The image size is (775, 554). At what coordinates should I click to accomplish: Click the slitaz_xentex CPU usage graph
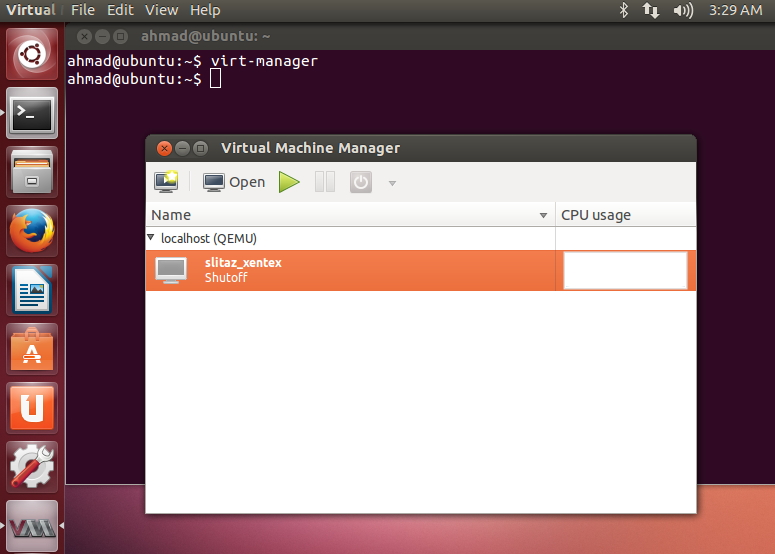click(625, 270)
